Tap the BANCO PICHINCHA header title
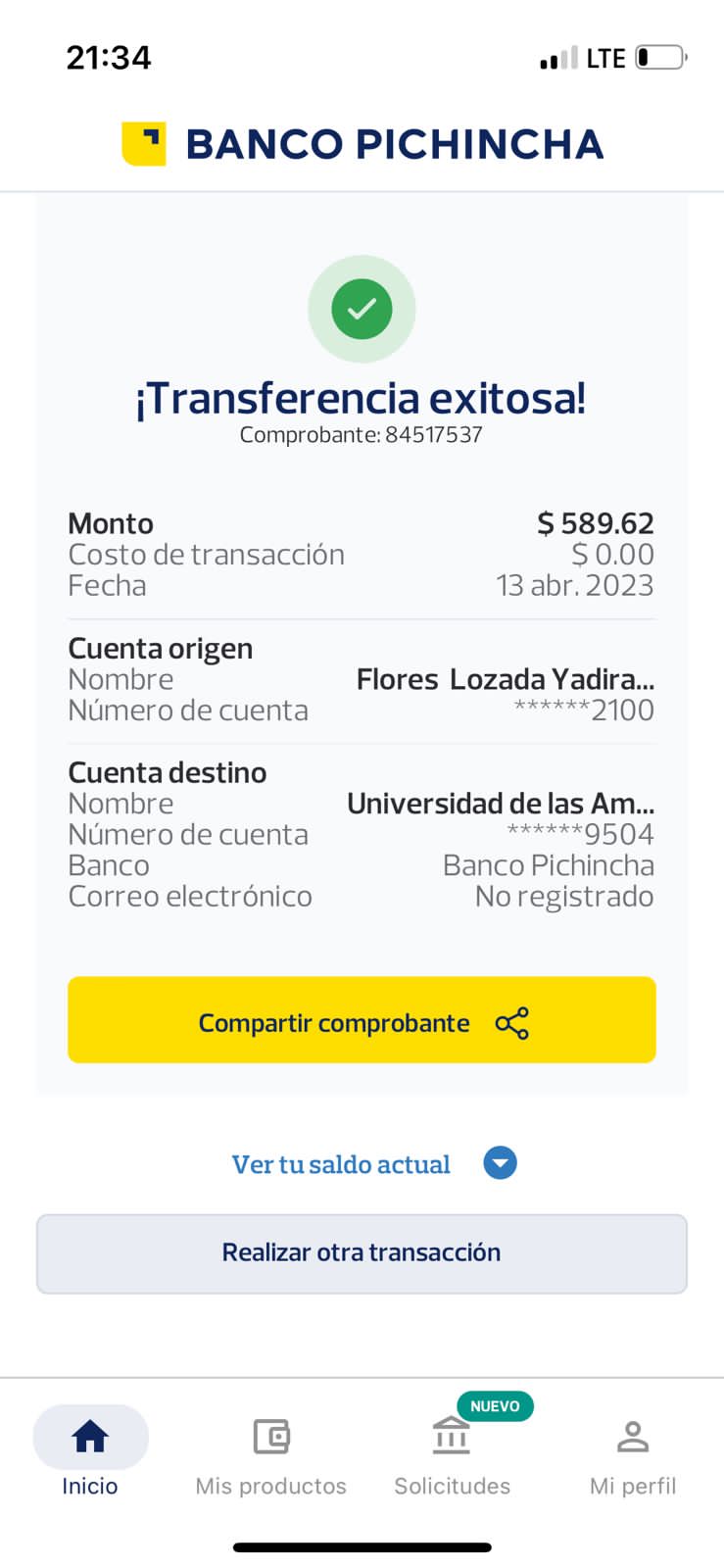 (394, 144)
